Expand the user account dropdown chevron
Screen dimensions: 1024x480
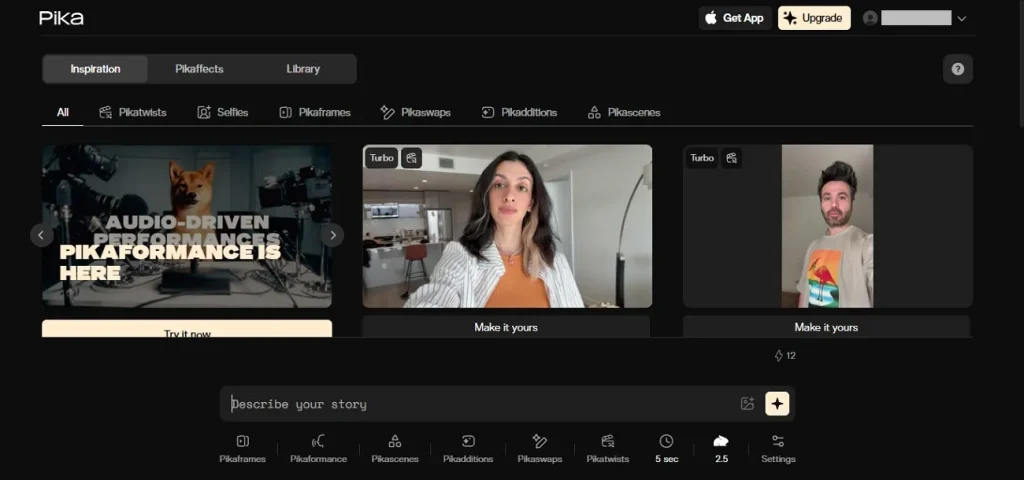click(x=962, y=18)
